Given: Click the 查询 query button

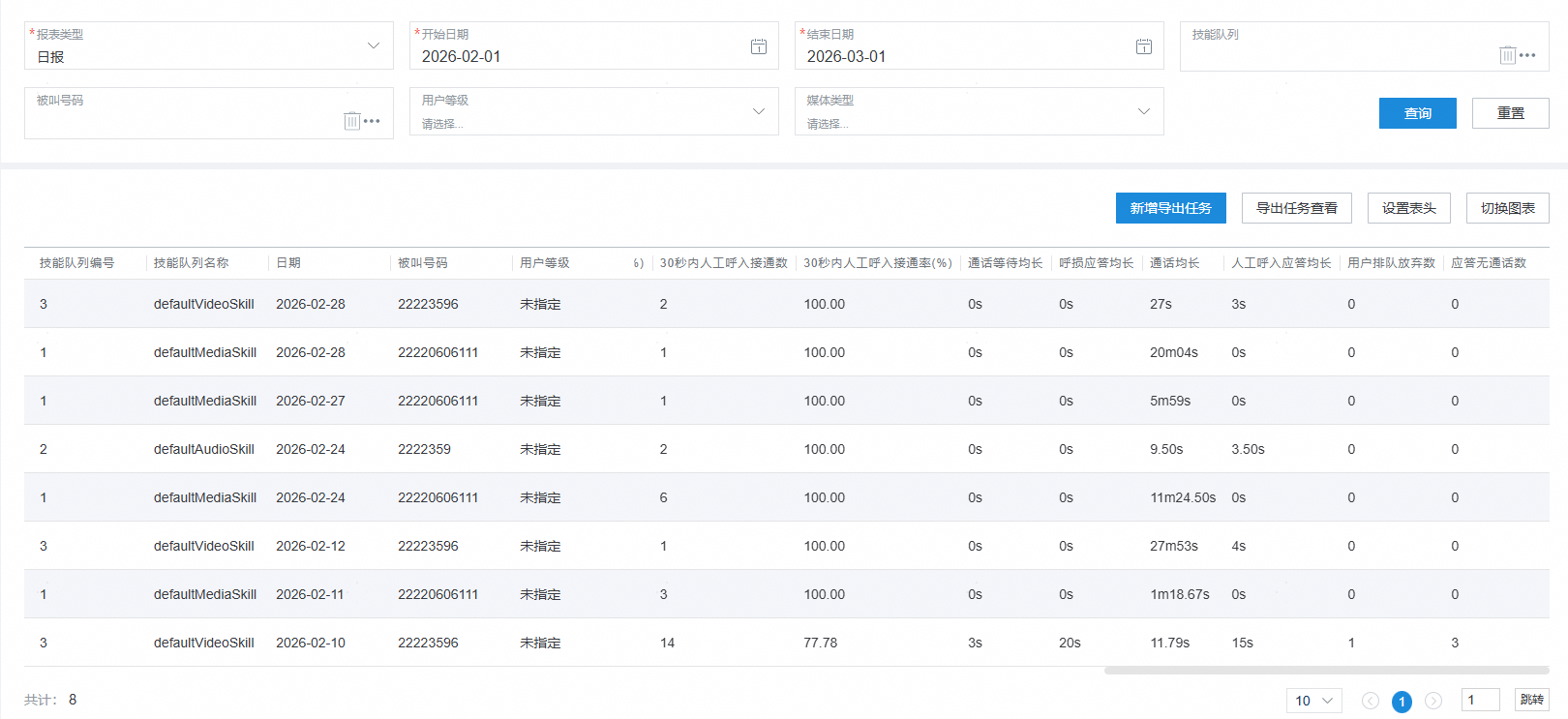Looking at the screenshot, I should tap(1418, 113).
